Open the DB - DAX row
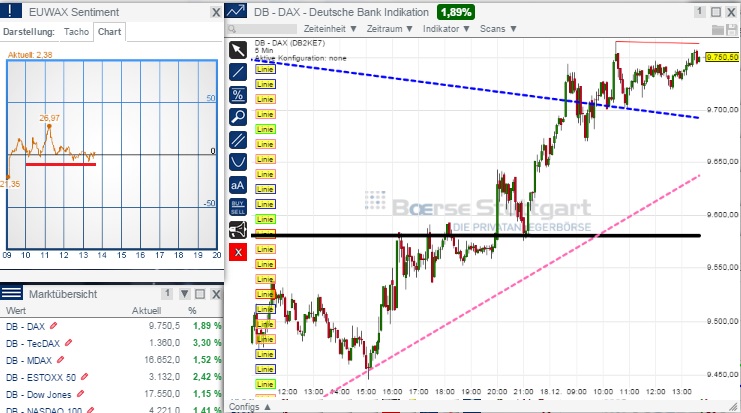The image size is (741, 413). coord(112,326)
